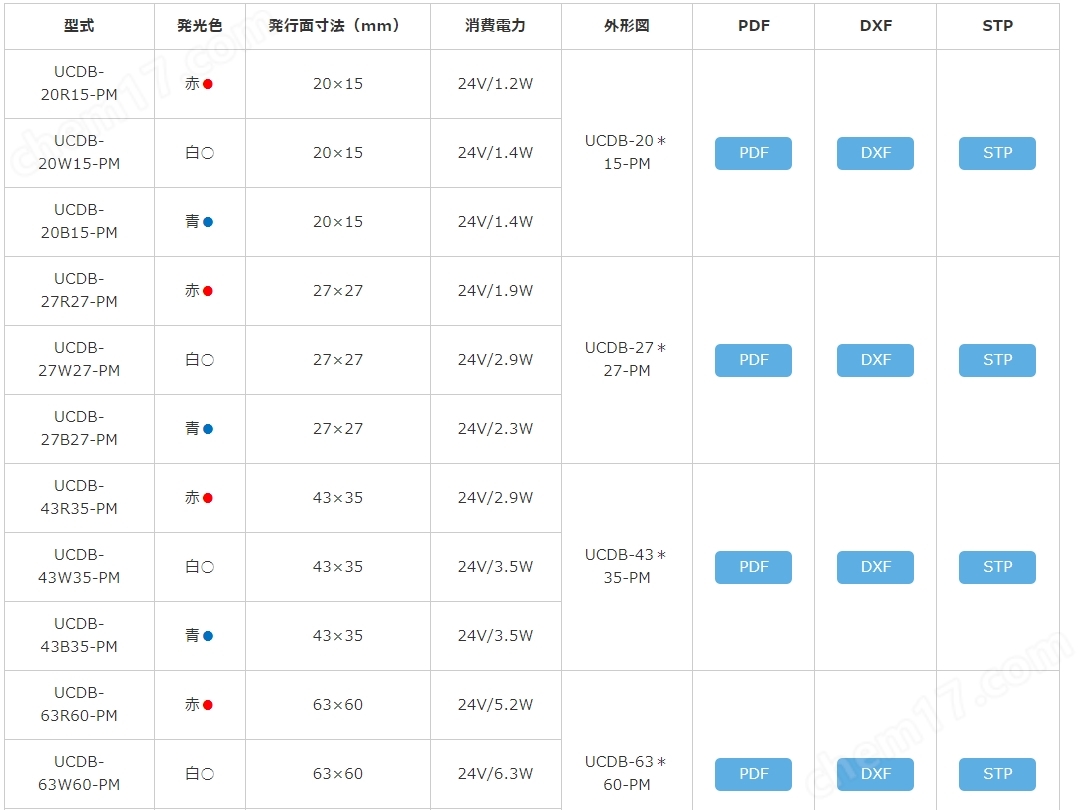
Task: Click white circle icon for UCDB-43W35-PM
Action: click(207, 567)
